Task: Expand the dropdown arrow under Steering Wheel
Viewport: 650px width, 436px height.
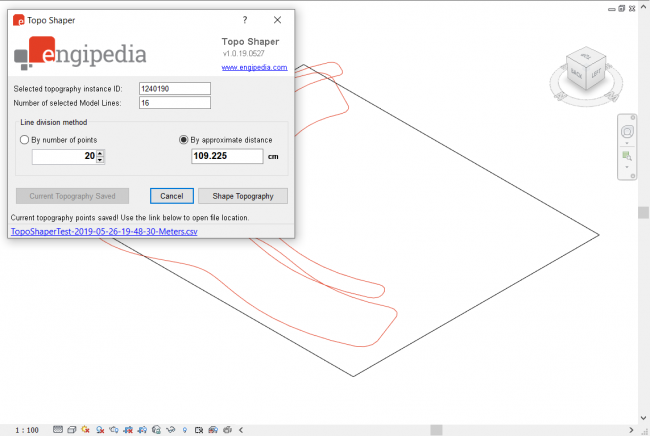Action: coord(627,144)
